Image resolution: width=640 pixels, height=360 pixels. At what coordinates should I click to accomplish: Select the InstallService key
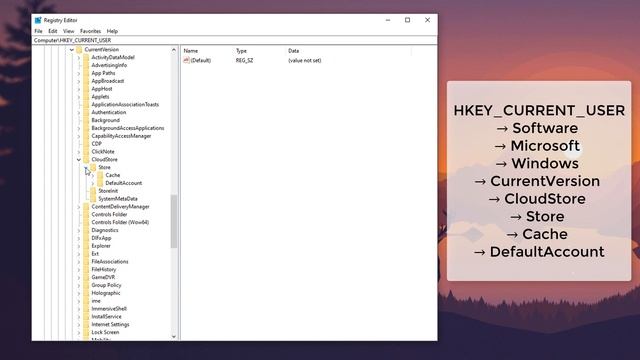coord(106,317)
